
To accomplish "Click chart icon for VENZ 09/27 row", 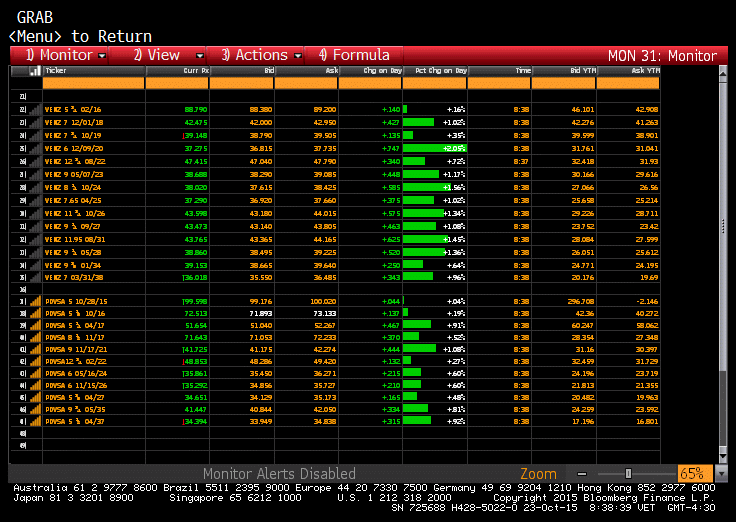I will coord(35,227).
